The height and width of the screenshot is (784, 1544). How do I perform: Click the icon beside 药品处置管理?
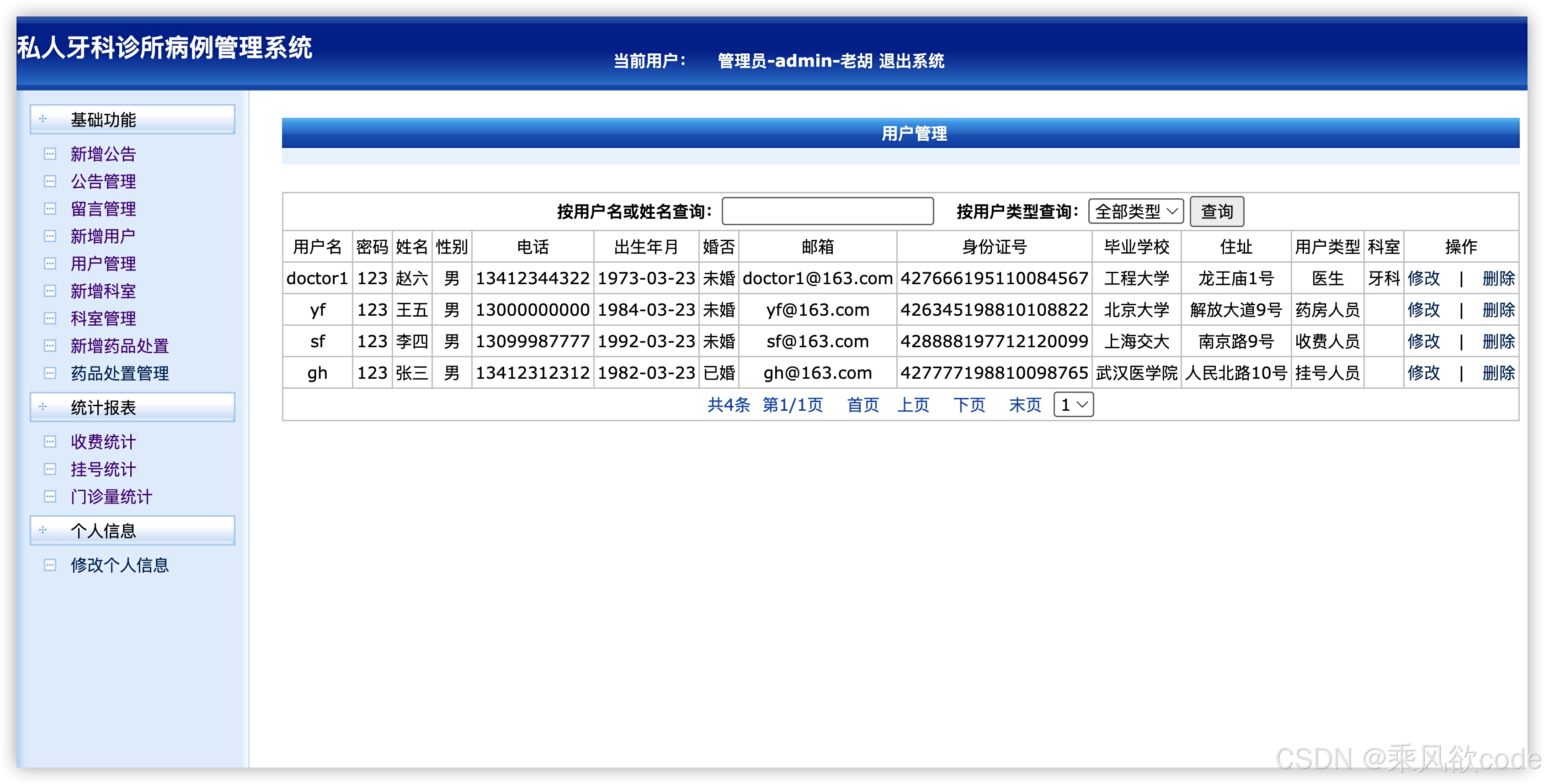(50, 373)
